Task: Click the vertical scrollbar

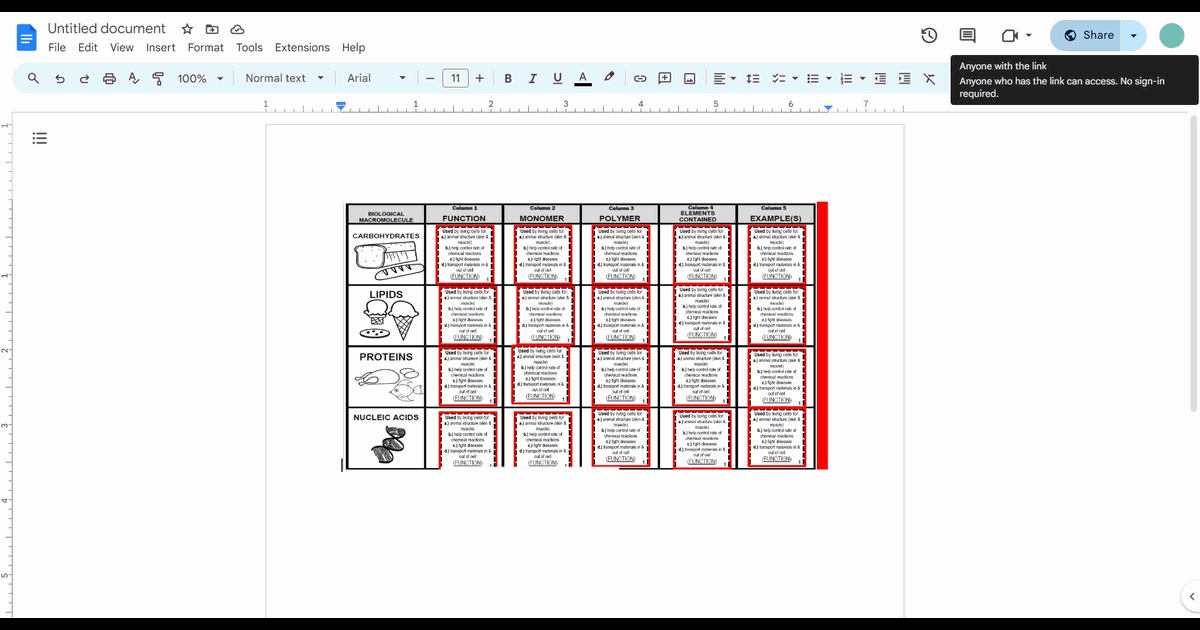Action: [1193, 265]
